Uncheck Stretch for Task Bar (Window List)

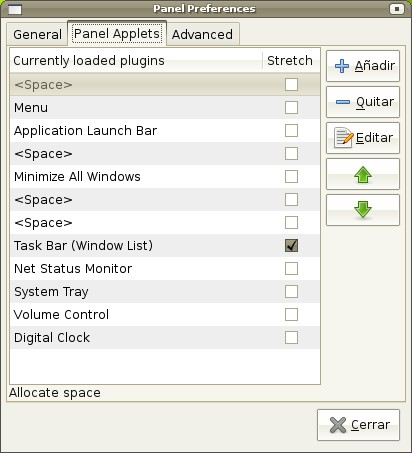[291, 246]
